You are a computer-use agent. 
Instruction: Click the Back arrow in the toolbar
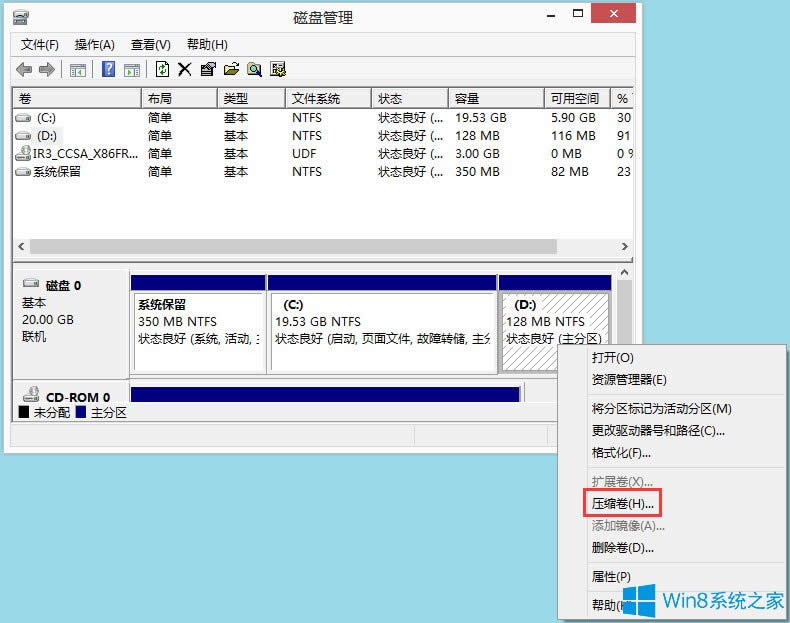(24, 69)
